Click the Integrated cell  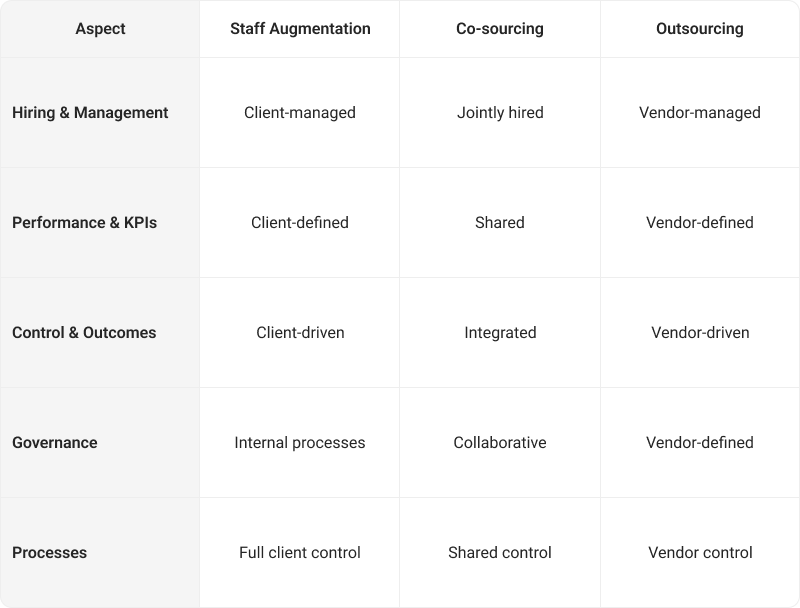tap(500, 333)
